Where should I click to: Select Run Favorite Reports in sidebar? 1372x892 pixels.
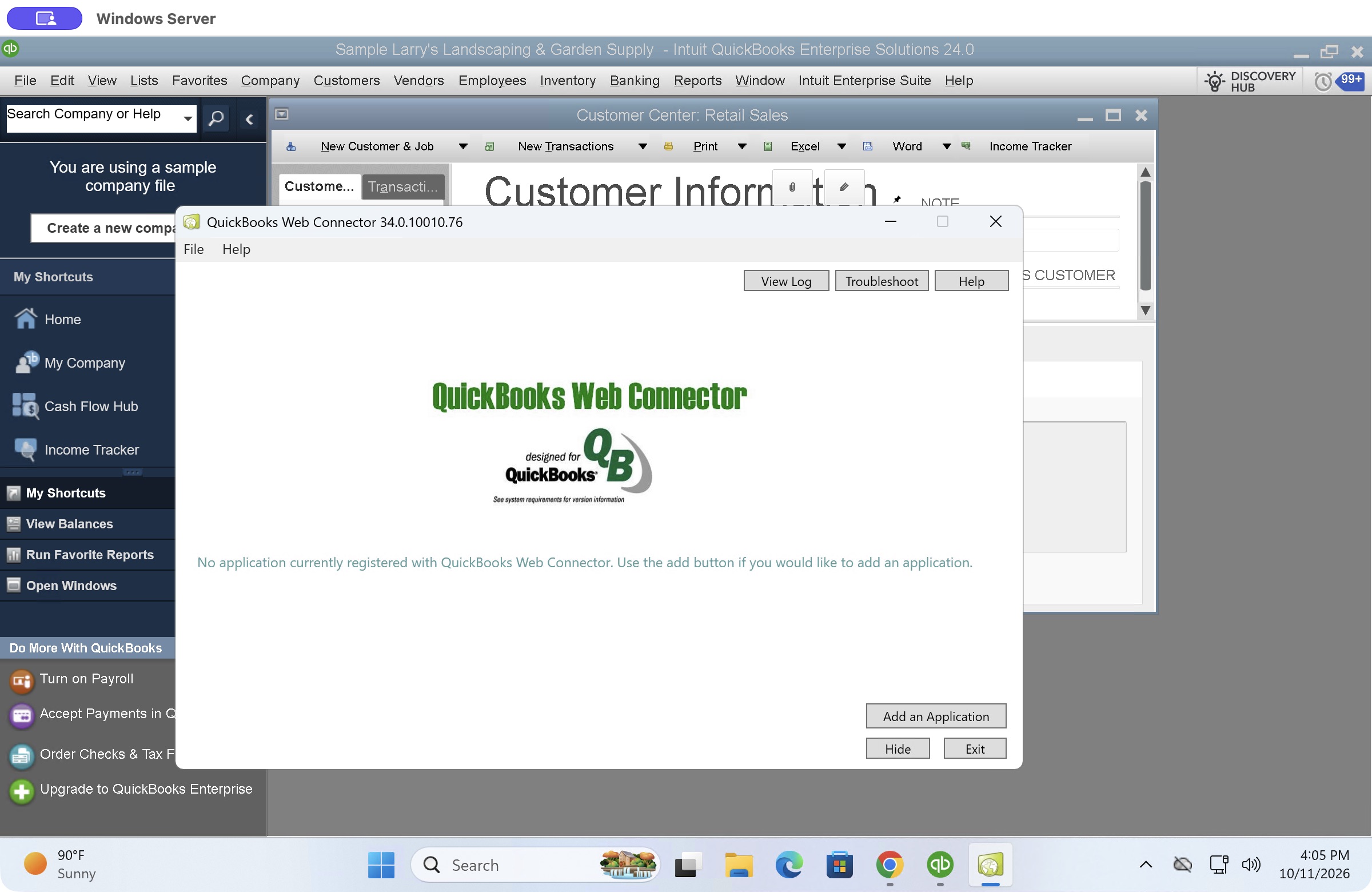(x=87, y=554)
